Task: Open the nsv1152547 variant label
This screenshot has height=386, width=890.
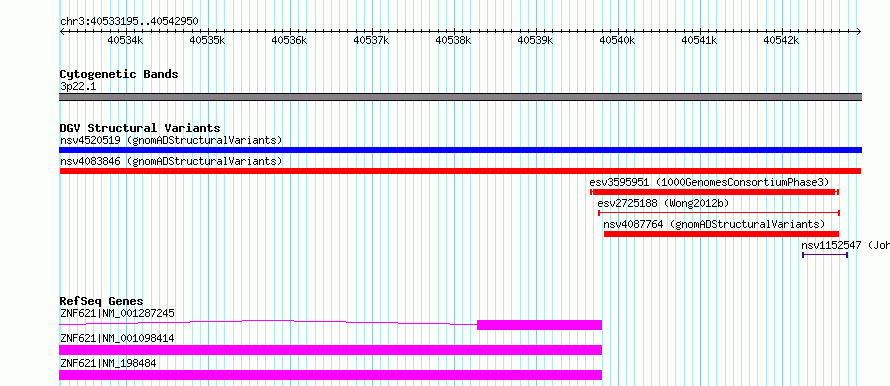Action: 845,245
